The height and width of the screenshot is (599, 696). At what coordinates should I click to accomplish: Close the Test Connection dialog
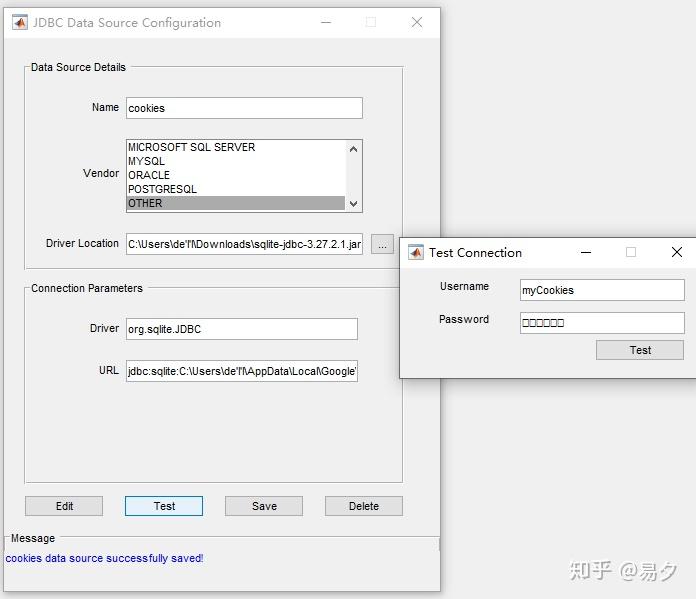(x=676, y=252)
